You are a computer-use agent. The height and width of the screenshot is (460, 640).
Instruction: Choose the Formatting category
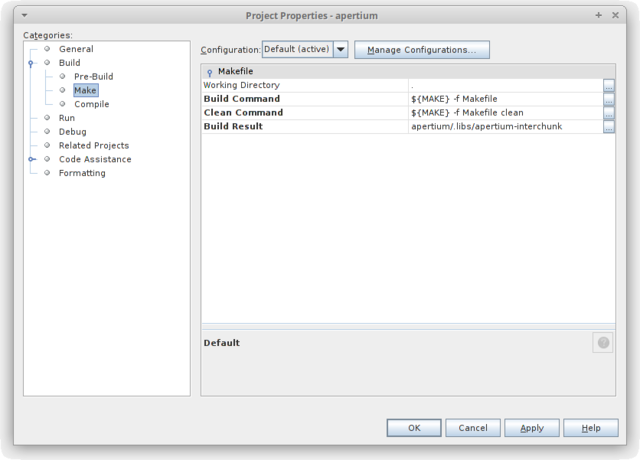pos(81,173)
